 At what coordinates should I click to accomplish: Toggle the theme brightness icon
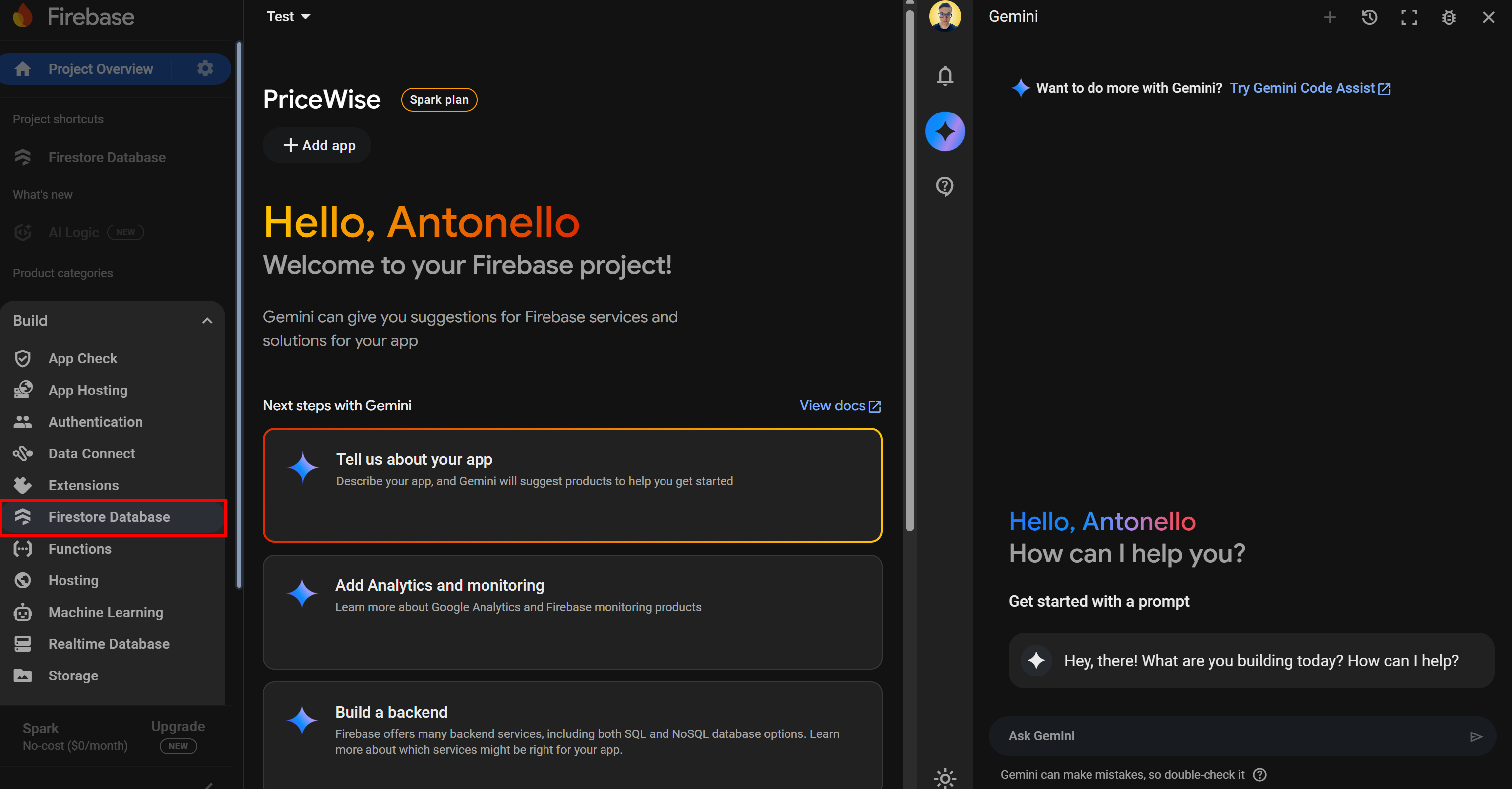point(944,778)
